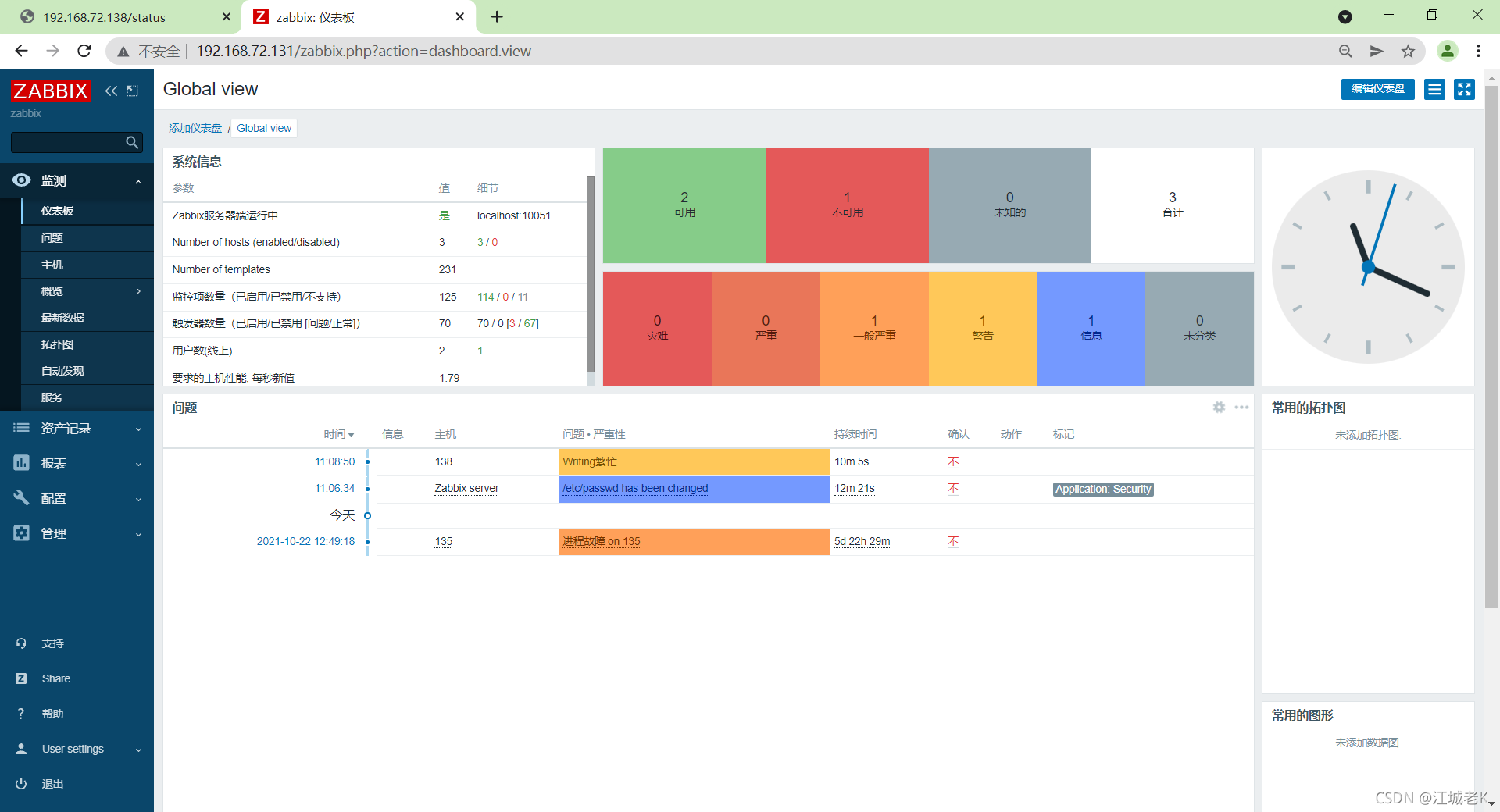
Task: Click the chart icon beside 报表
Action: (21, 463)
